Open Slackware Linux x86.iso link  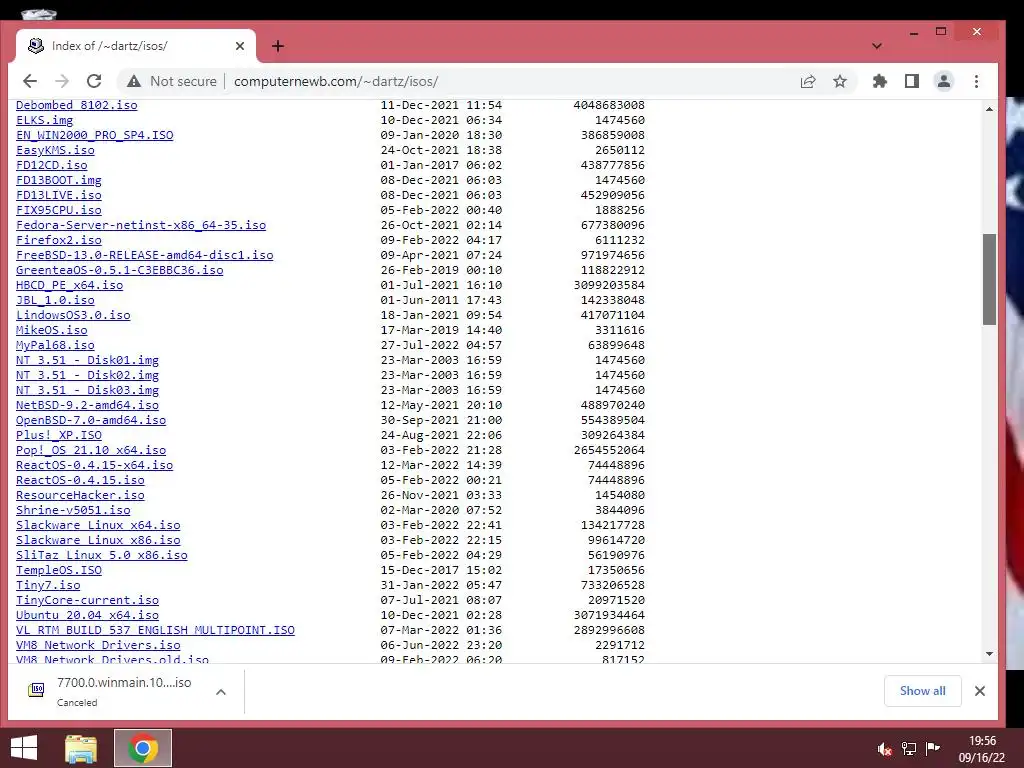[98, 541]
